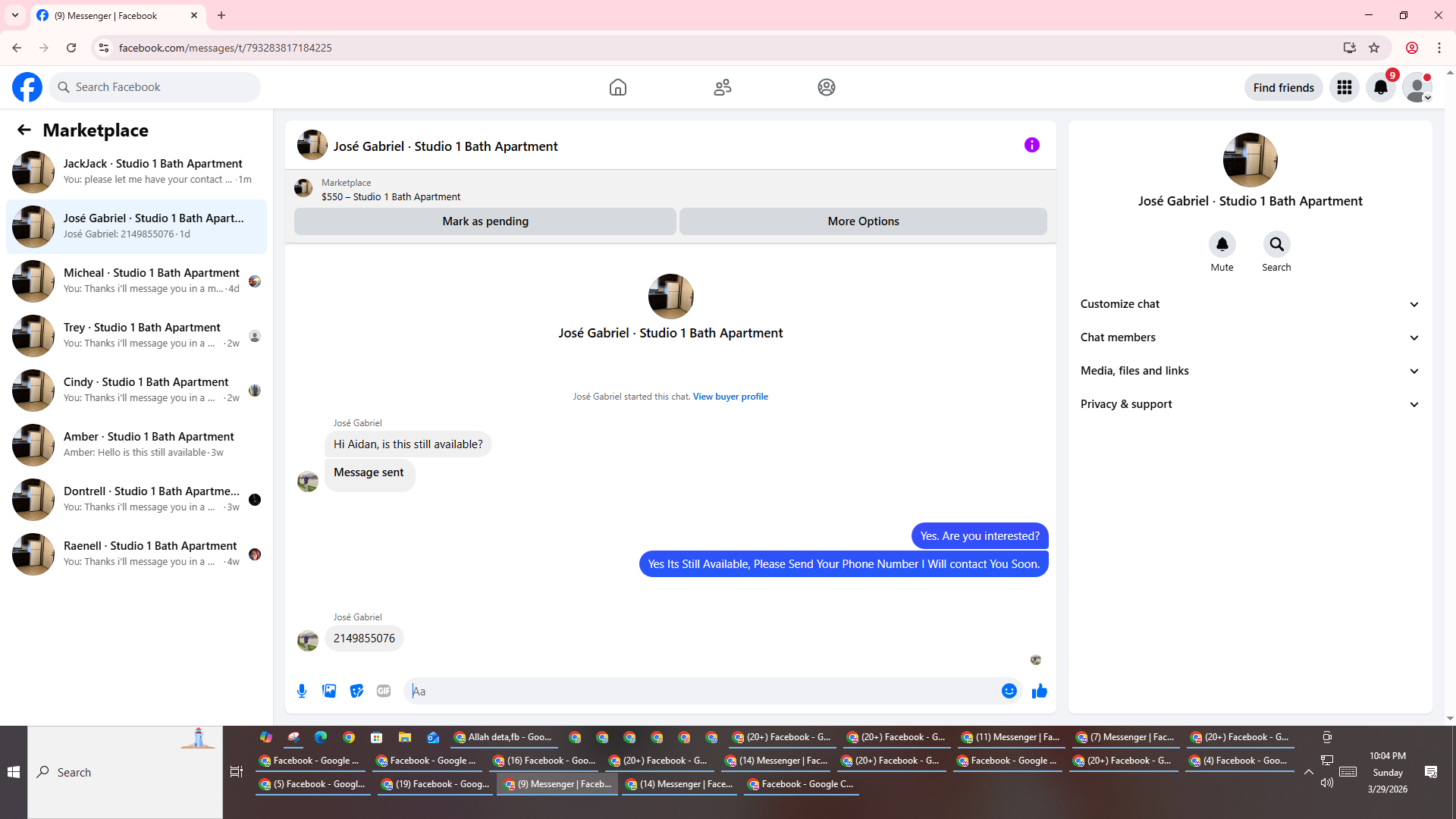Search in conversation using magnifier icon
Viewport: 1456px width, 819px height.
coord(1277,244)
